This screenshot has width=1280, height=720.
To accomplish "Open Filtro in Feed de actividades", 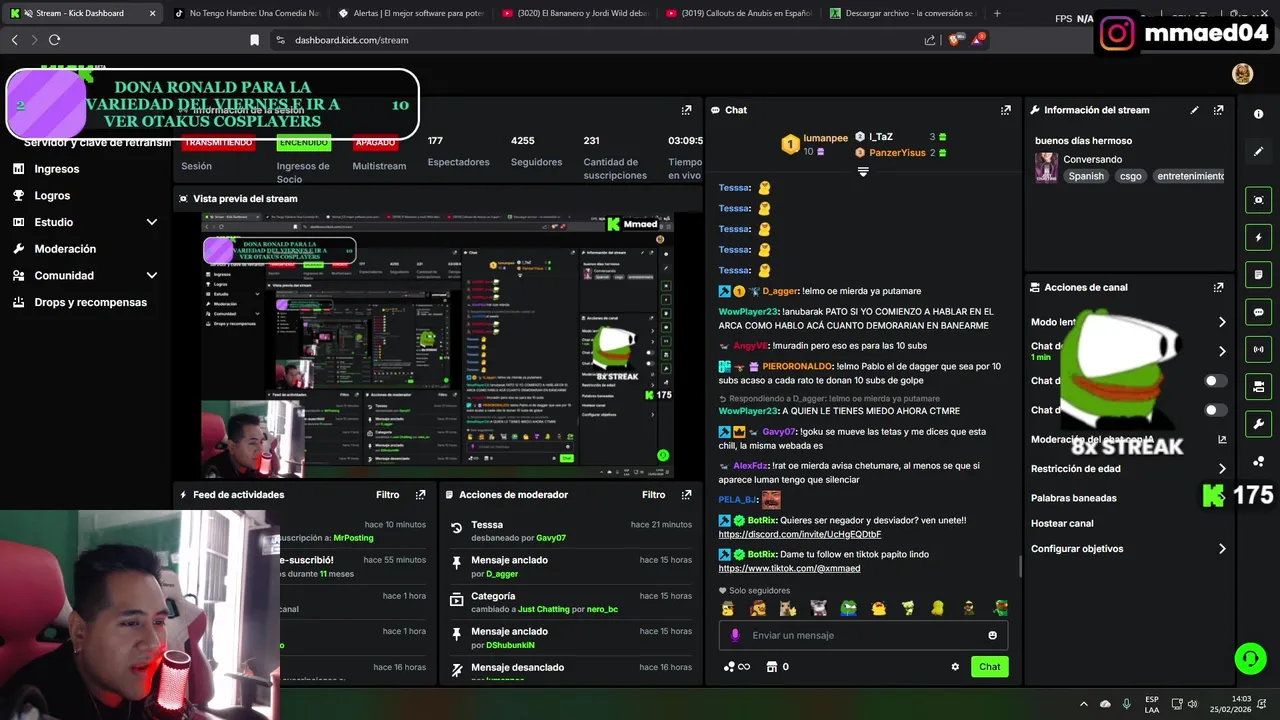I will coord(388,494).
